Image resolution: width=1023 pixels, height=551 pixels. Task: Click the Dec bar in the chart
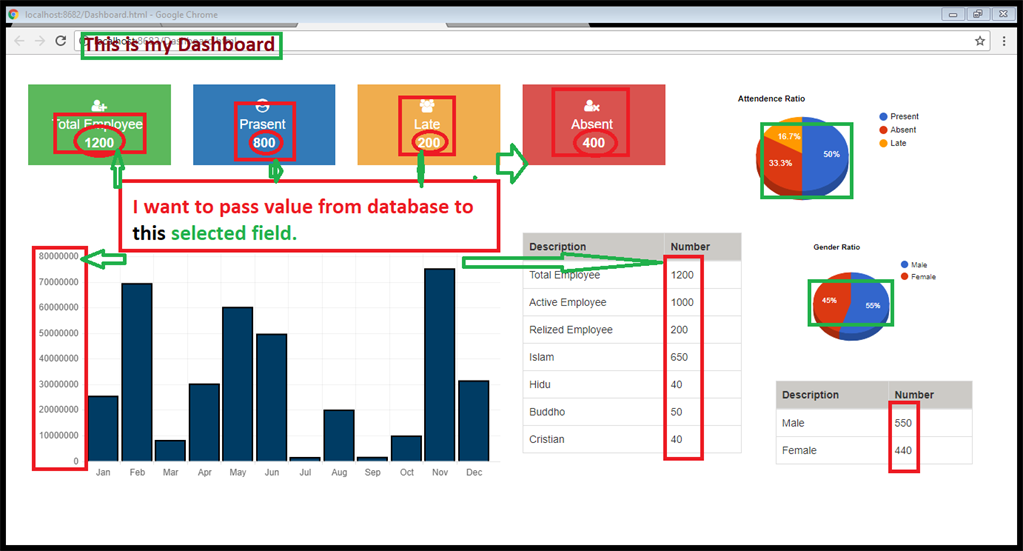click(x=474, y=421)
